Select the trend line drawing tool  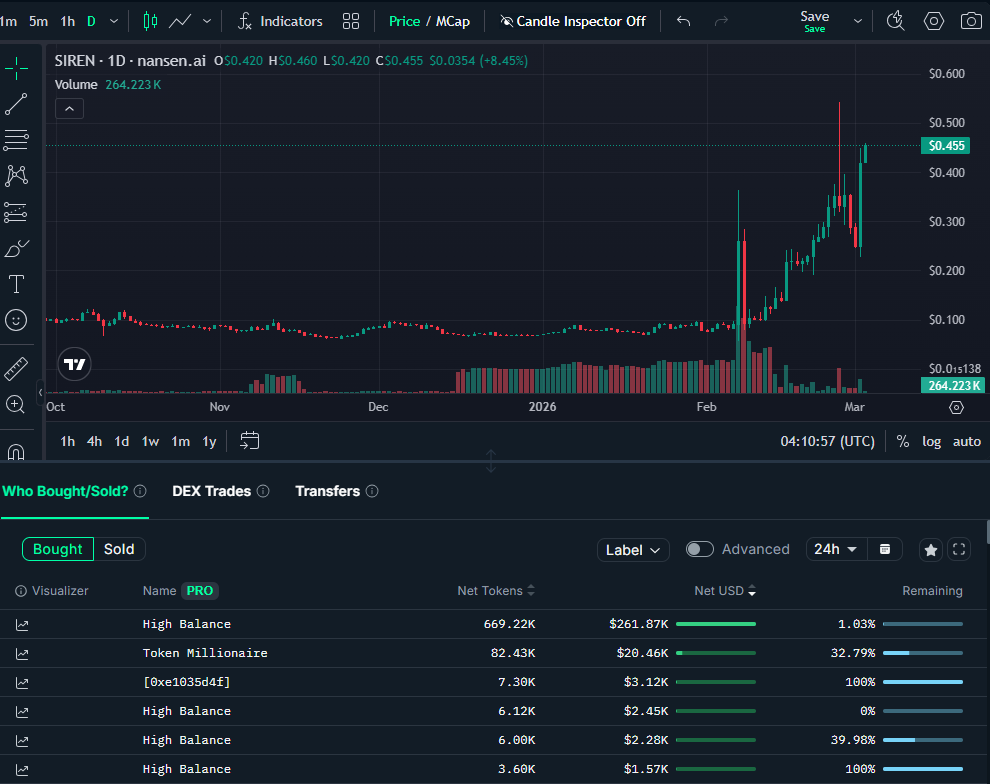[x=16, y=104]
